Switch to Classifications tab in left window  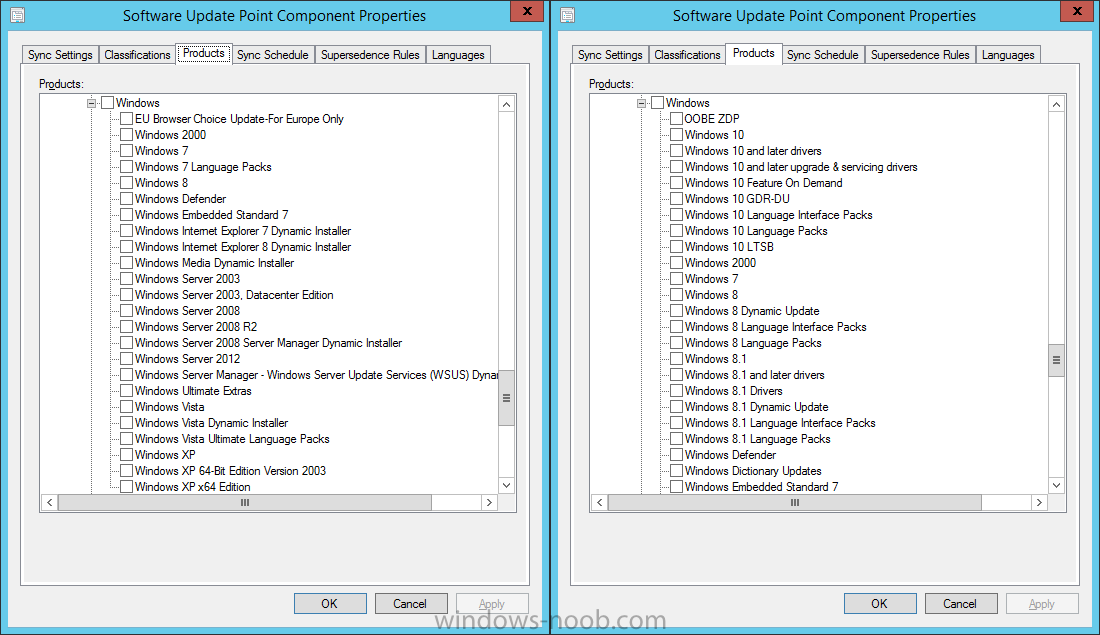138,55
